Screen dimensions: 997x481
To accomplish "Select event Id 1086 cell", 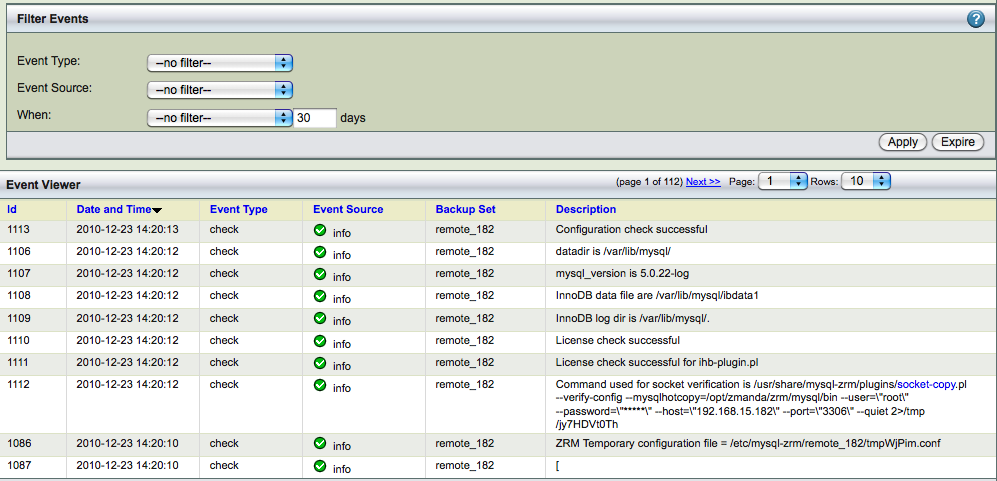I will tap(18, 443).
